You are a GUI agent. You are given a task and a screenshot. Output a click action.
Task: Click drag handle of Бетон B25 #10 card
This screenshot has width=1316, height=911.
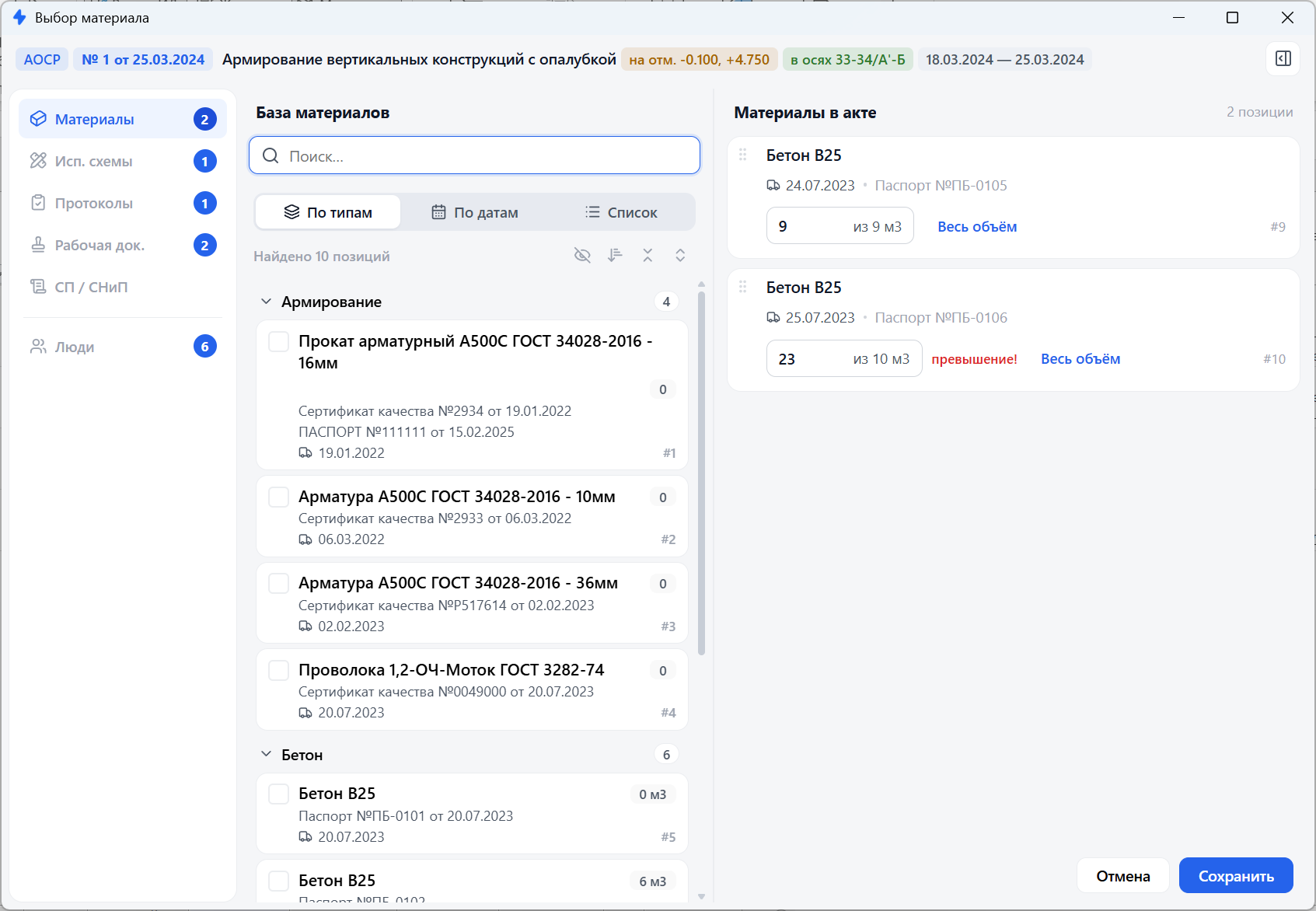[743, 287]
